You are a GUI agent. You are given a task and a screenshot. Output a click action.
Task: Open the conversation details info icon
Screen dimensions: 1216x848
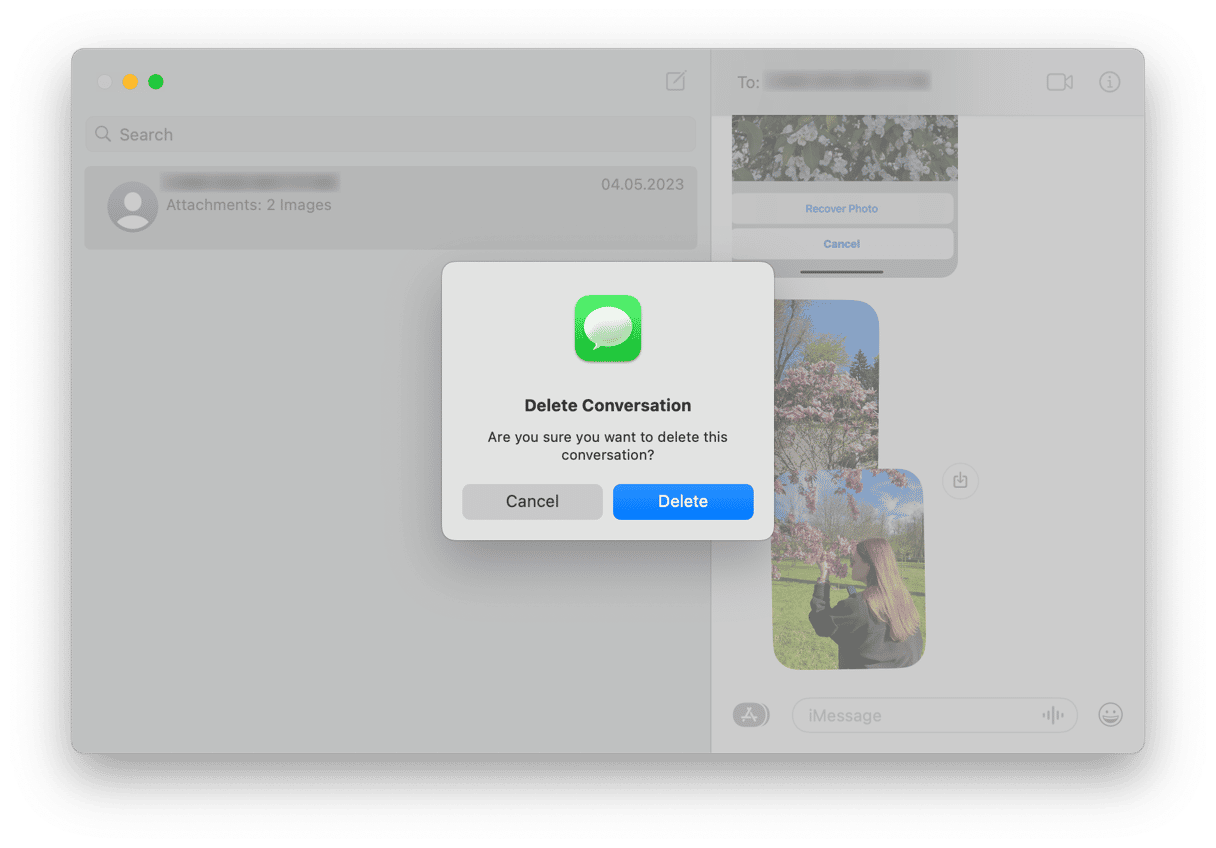point(1109,82)
